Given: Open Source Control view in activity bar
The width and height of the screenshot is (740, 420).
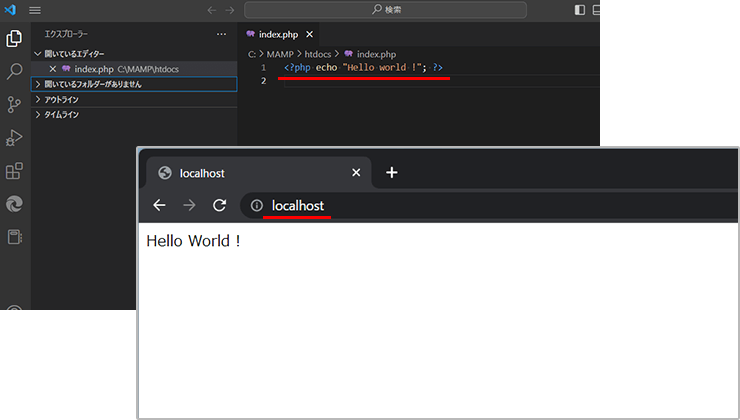Looking at the screenshot, I should [x=14, y=105].
